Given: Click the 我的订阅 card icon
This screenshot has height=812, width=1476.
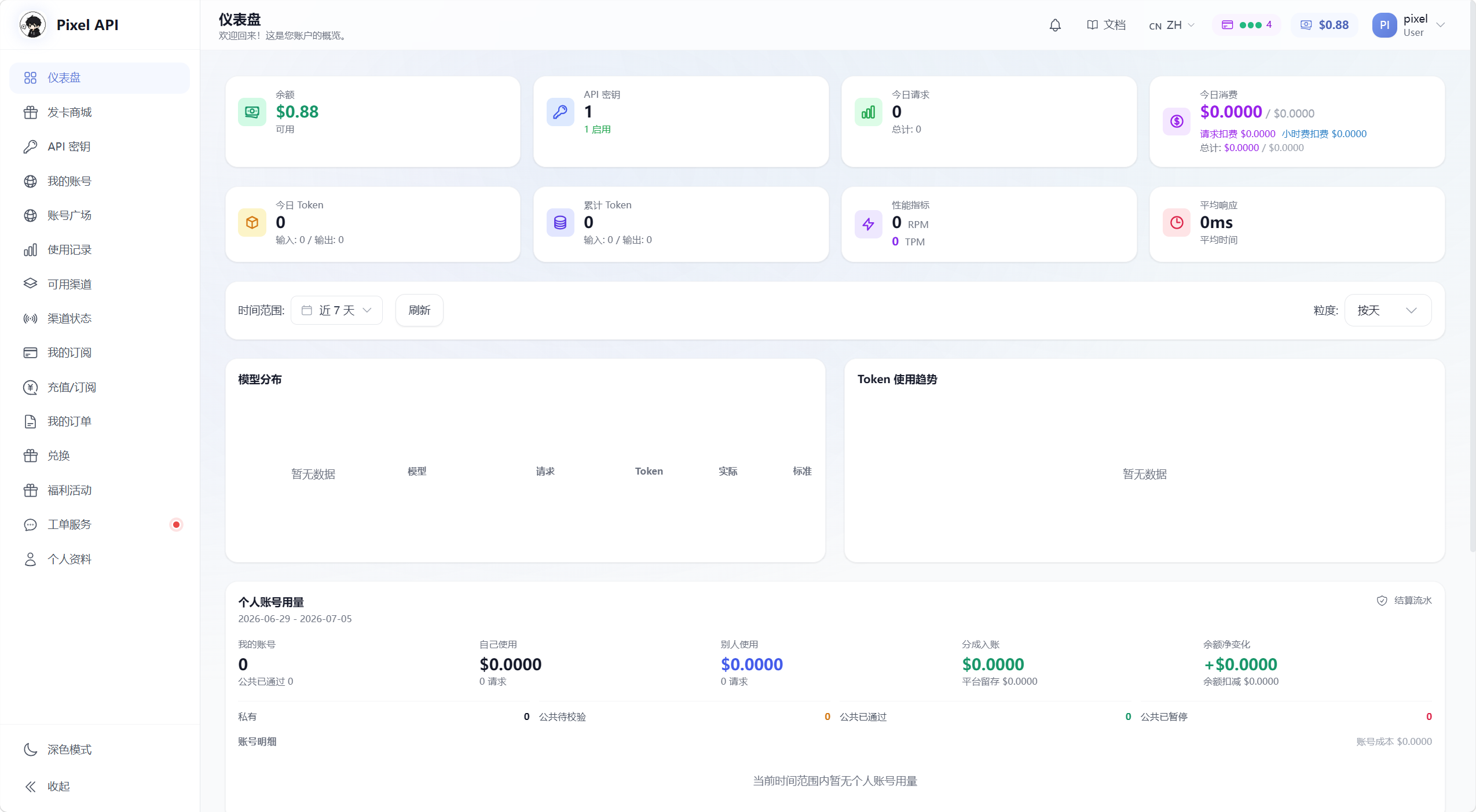Looking at the screenshot, I should (30, 352).
